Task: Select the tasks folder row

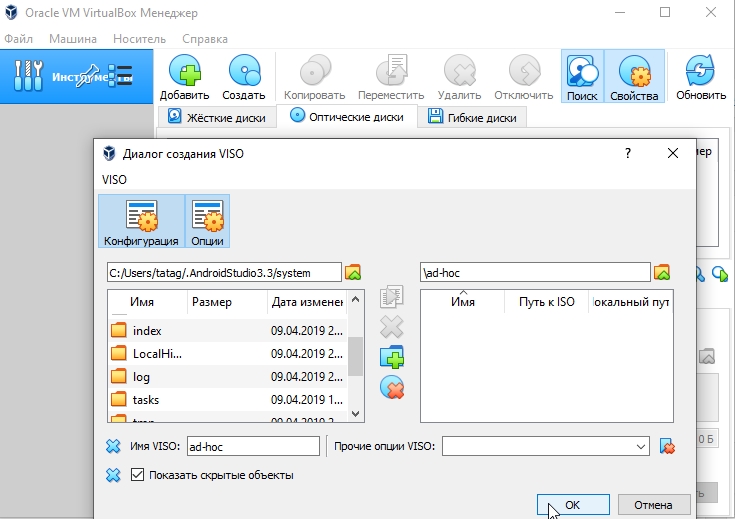Action: 227,399
